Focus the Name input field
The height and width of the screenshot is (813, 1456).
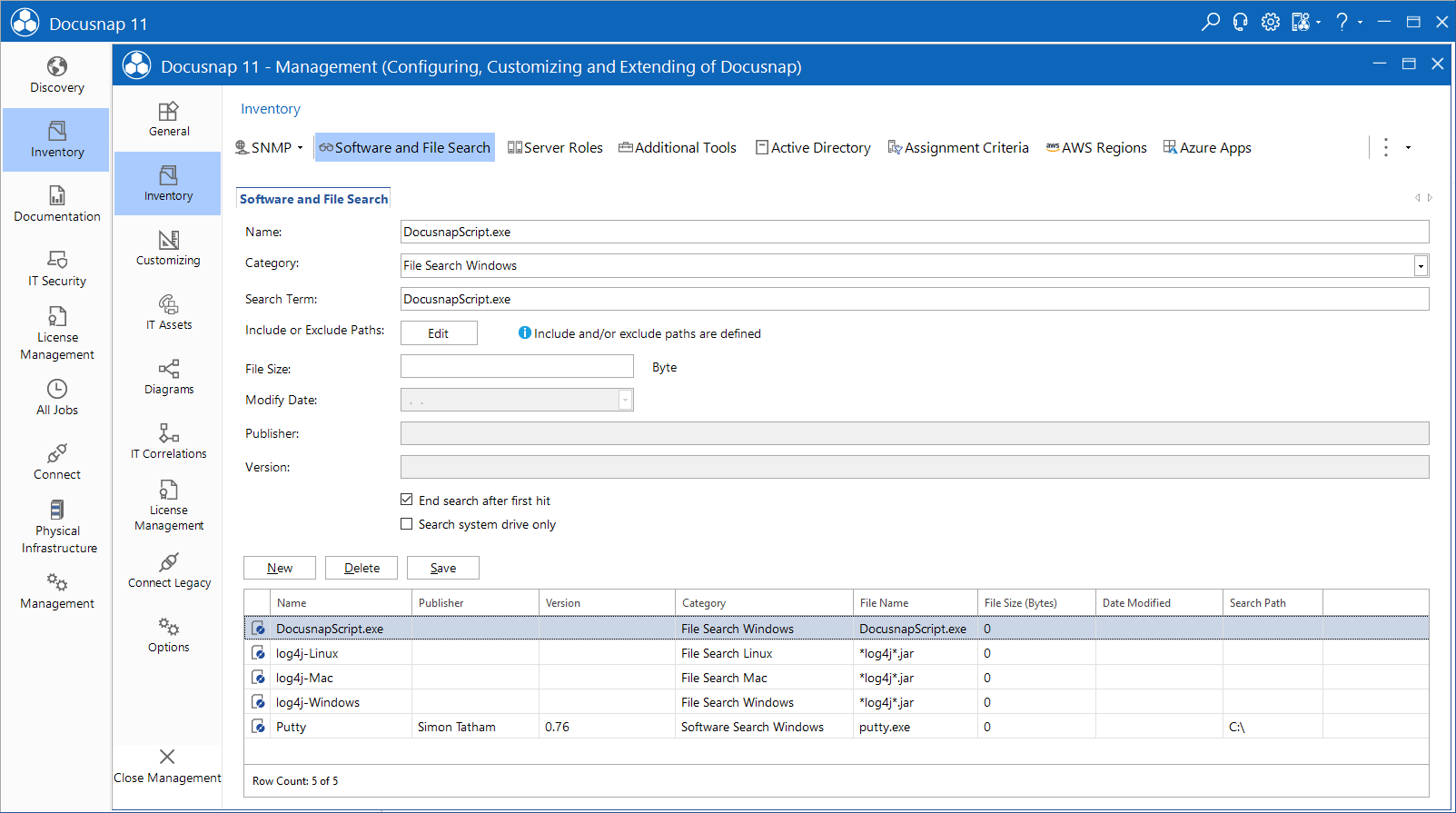(915, 232)
